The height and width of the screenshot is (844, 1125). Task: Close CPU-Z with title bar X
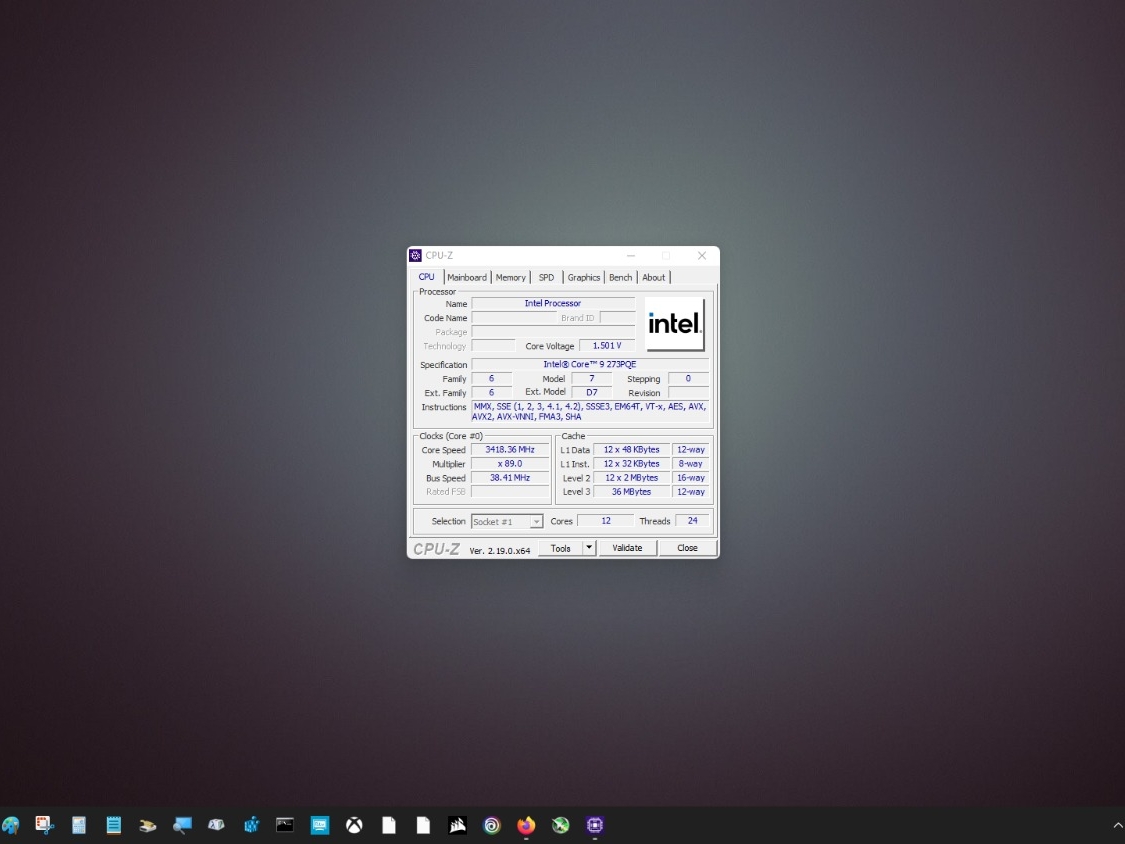[x=702, y=255]
